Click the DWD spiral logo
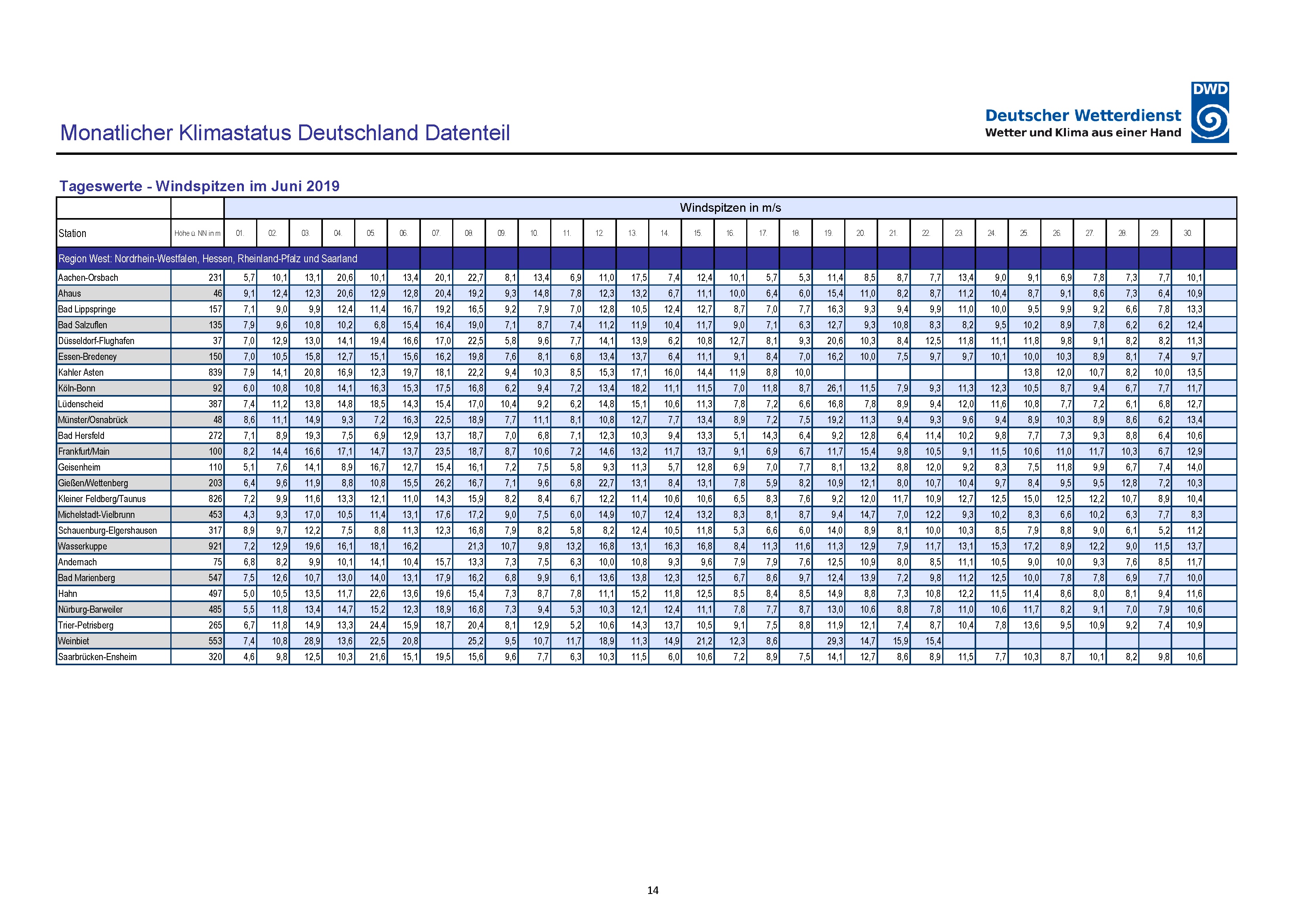 click(1210, 111)
